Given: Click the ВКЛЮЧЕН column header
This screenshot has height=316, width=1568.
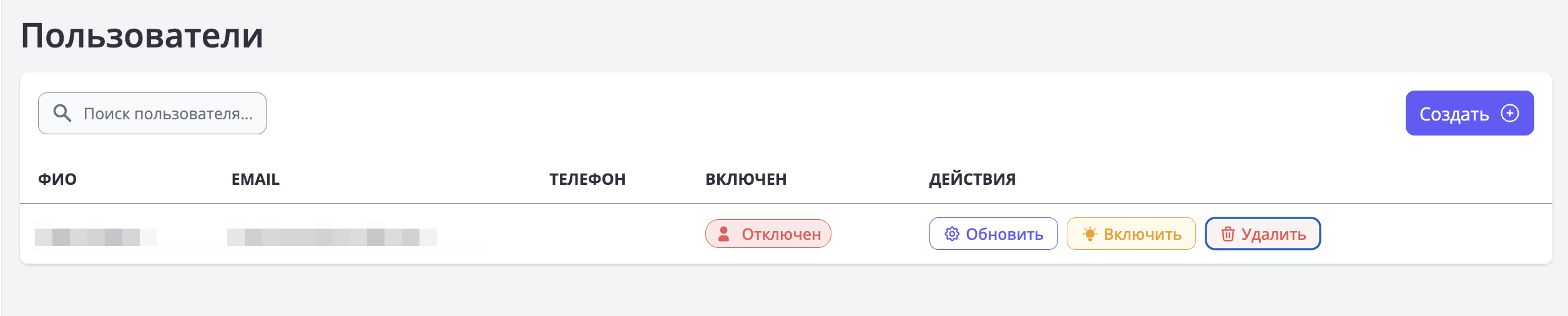Looking at the screenshot, I should point(745,179).
